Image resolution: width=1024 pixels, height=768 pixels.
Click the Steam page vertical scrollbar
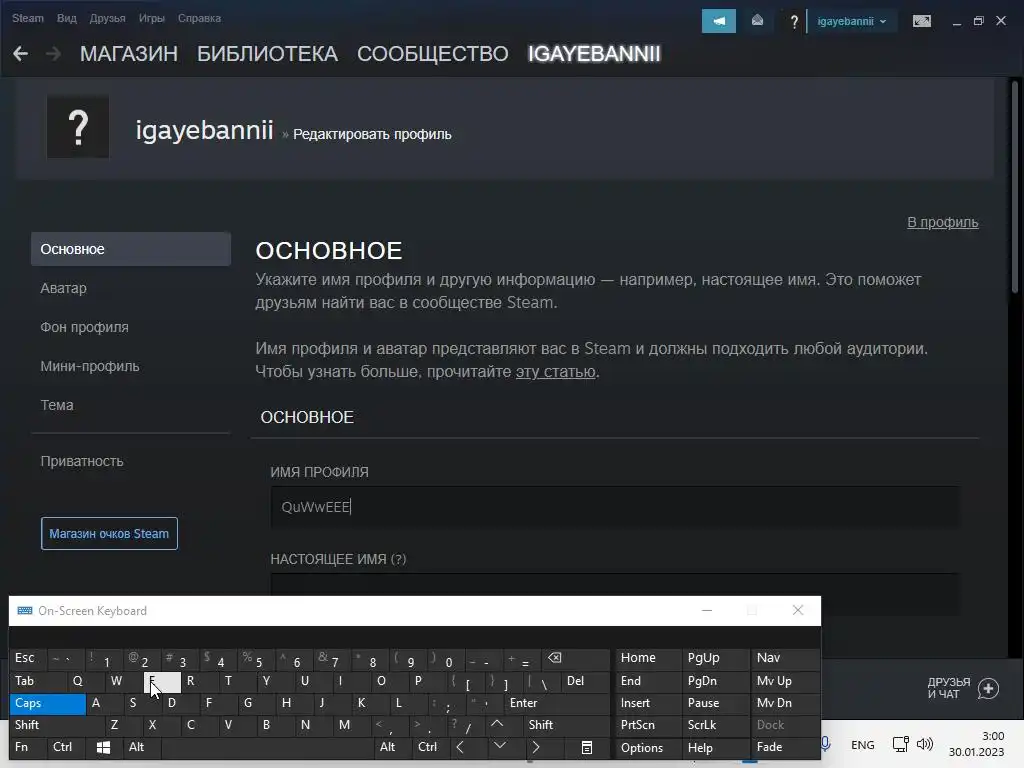[1015, 186]
